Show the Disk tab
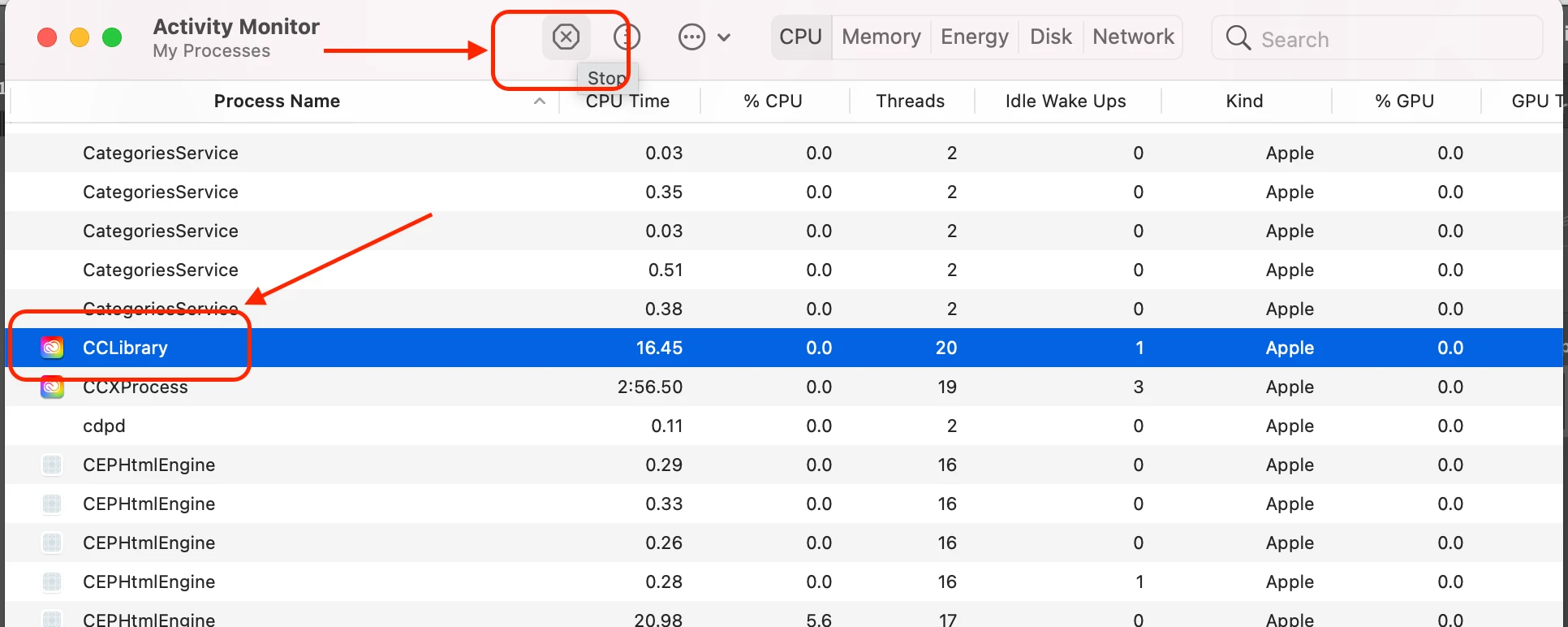This screenshot has height=627, width=1568. click(1051, 37)
